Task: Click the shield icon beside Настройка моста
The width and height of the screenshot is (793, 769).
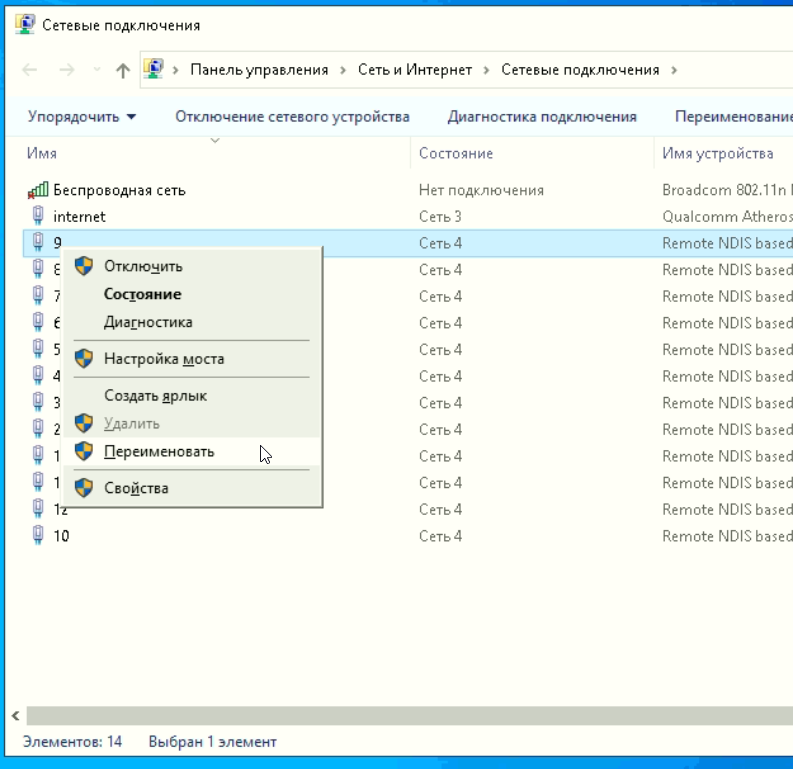Action: click(x=84, y=358)
